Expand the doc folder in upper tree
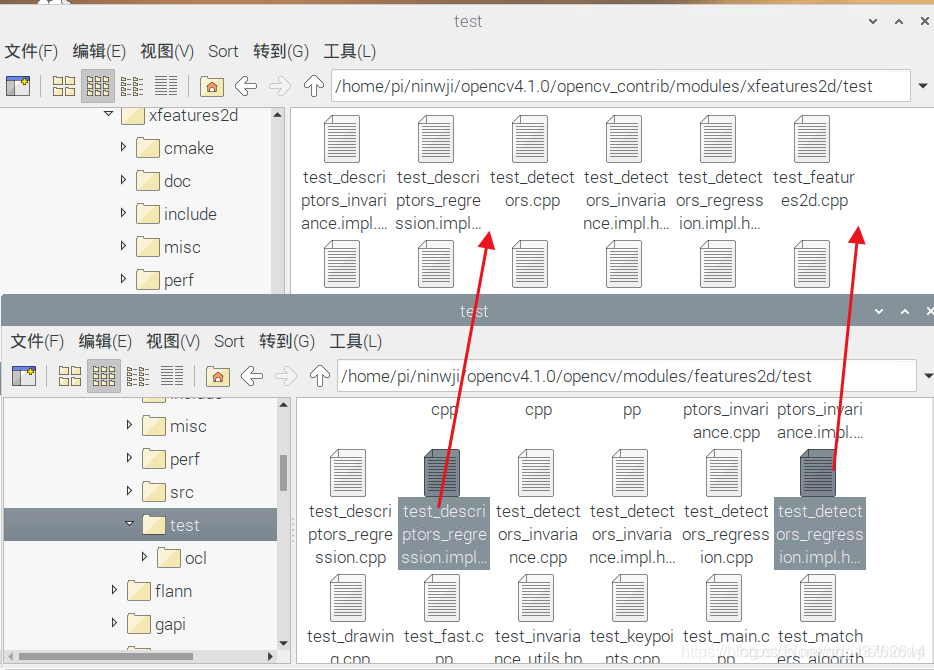 pyautogui.click(x=123, y=179)
